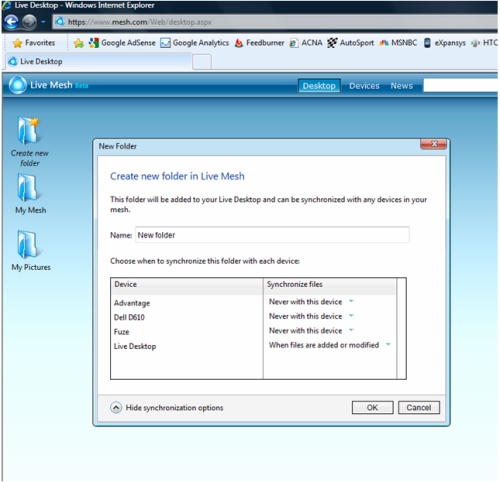Open the Google Analytics bookmark
This screenshot has width=500, height=482.
click(x=194, y=43)
